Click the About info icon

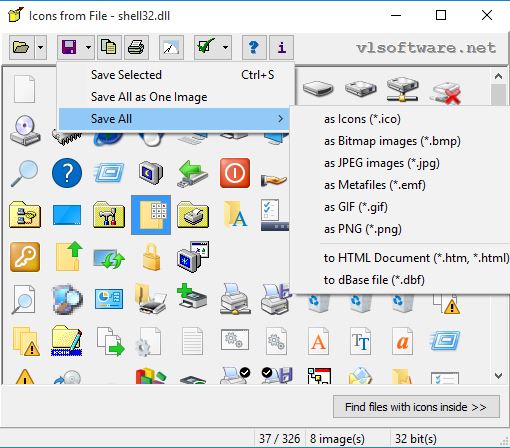281,47
